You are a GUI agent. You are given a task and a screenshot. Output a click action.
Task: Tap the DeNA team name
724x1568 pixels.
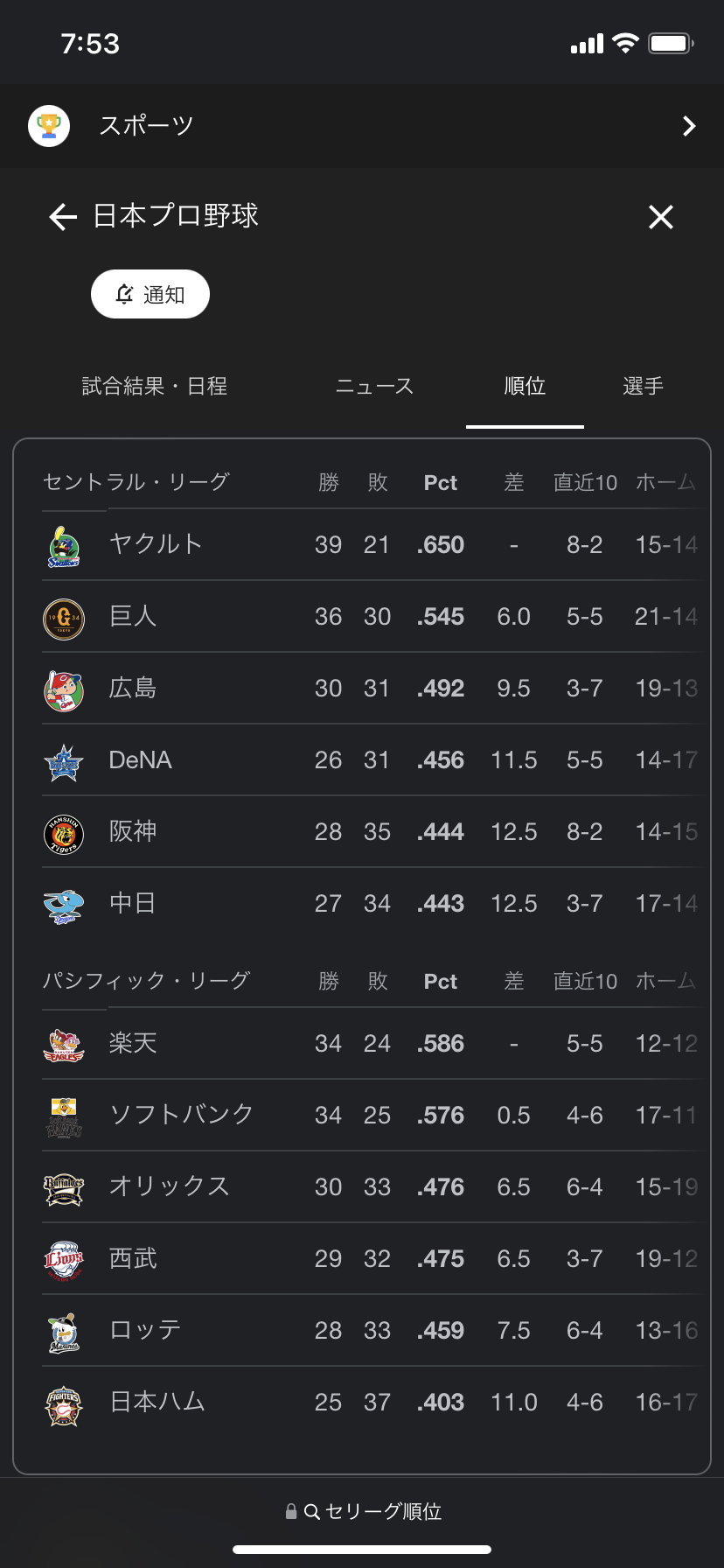[140, 759]
